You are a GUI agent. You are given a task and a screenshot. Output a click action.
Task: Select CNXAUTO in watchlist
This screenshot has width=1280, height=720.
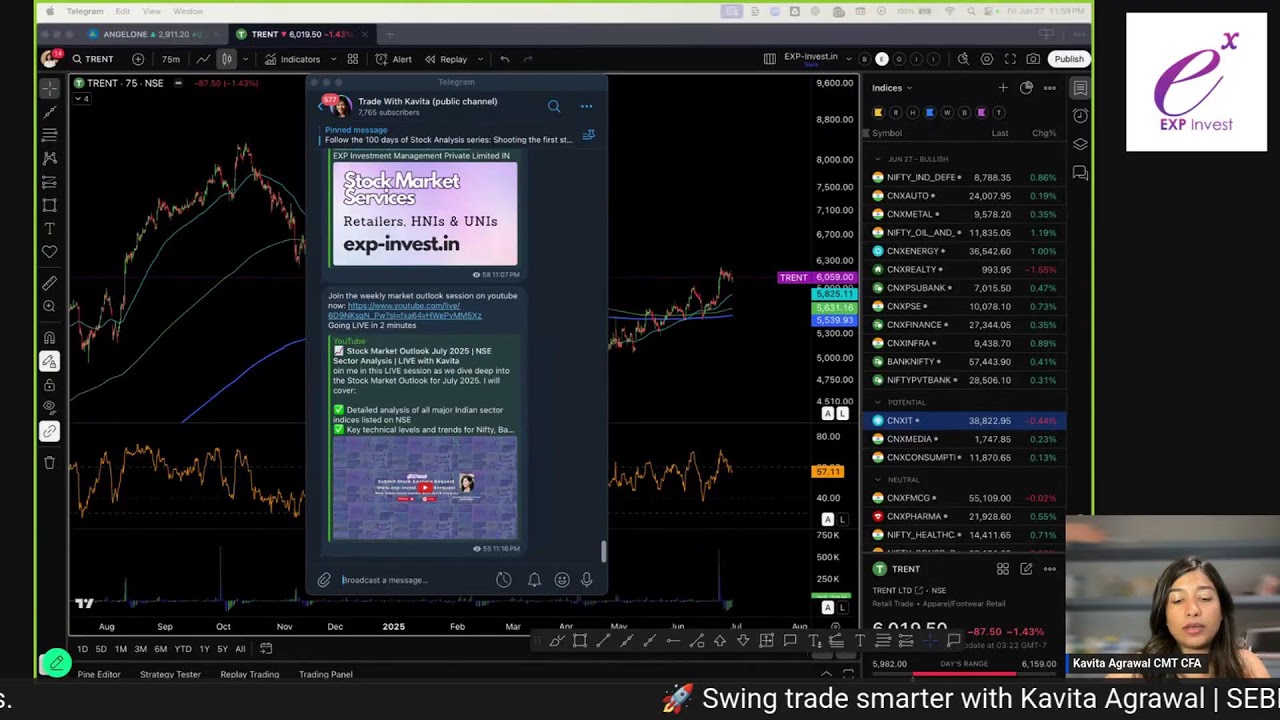964,196
